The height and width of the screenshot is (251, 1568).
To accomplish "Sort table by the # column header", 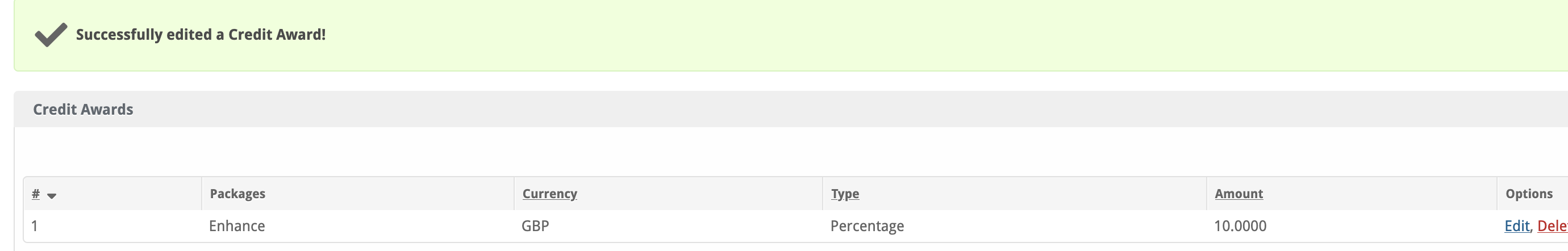I will 36,194.
